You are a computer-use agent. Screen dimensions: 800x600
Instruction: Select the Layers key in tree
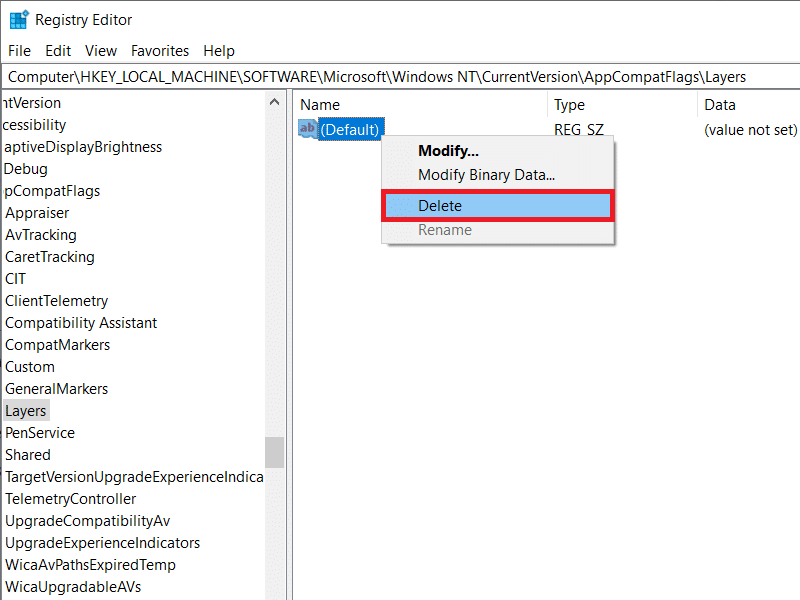pyautogui.click(x=26, y=411)
